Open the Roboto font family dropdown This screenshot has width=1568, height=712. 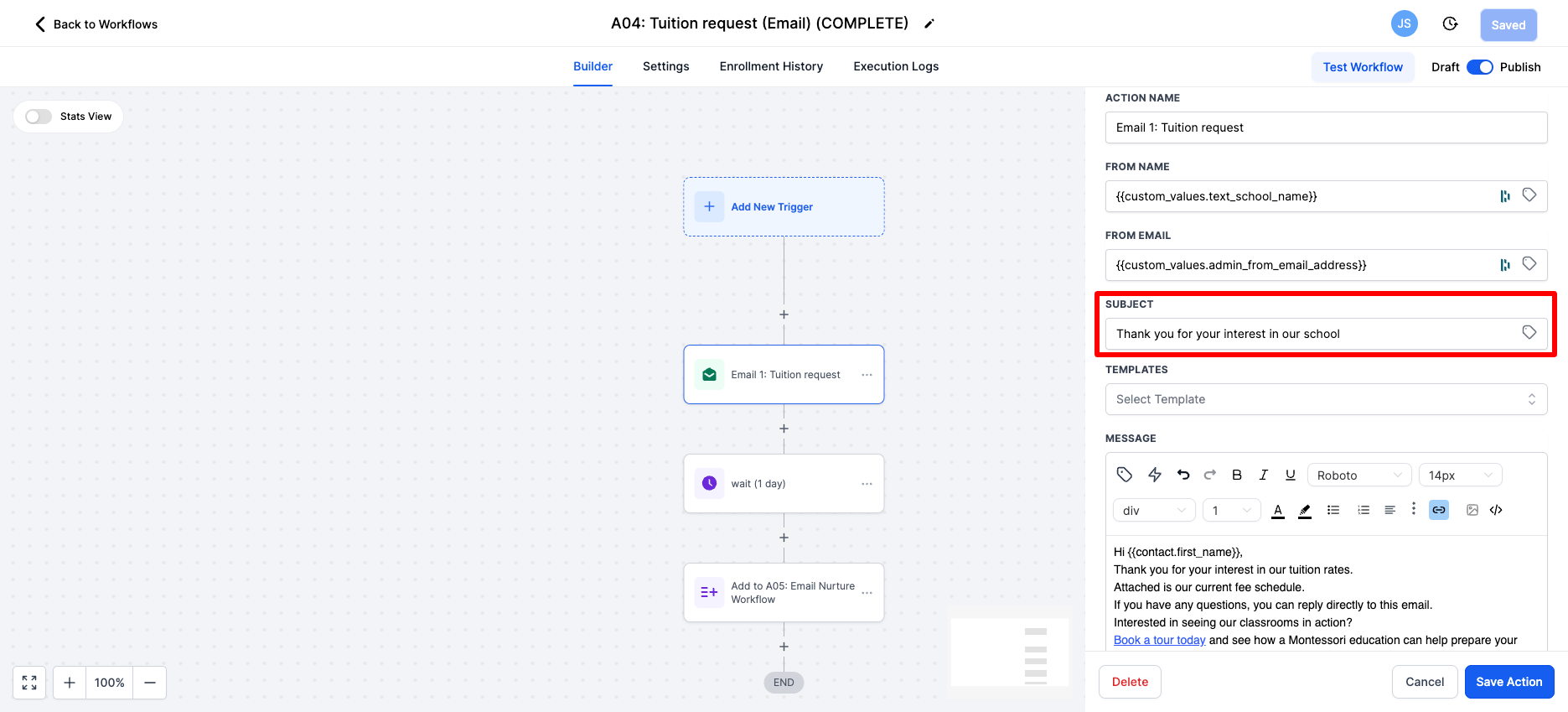coord(1359,476)
